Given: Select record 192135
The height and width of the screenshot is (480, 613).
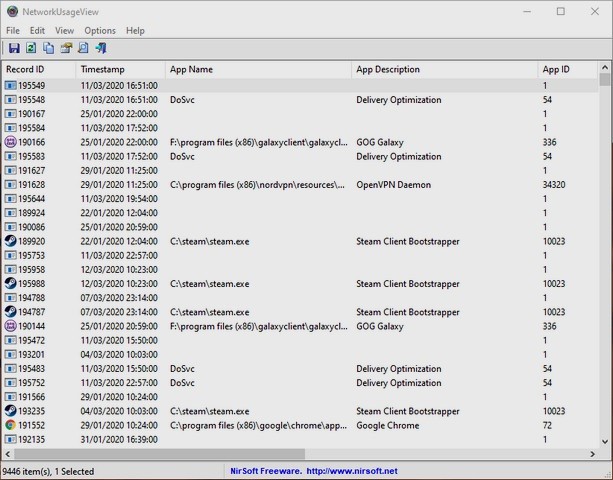Looking at the screenshot, I should (x=300, y=439).
